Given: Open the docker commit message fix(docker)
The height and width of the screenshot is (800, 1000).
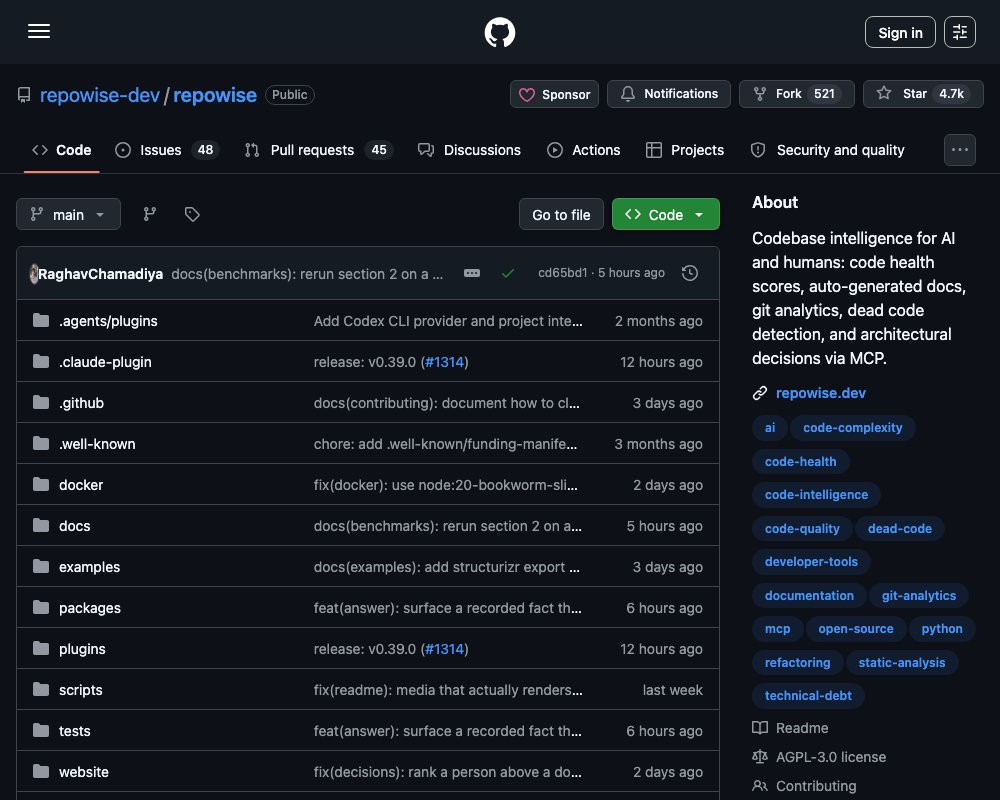Looking at the screenshot, I should click(x=446, y=485).
